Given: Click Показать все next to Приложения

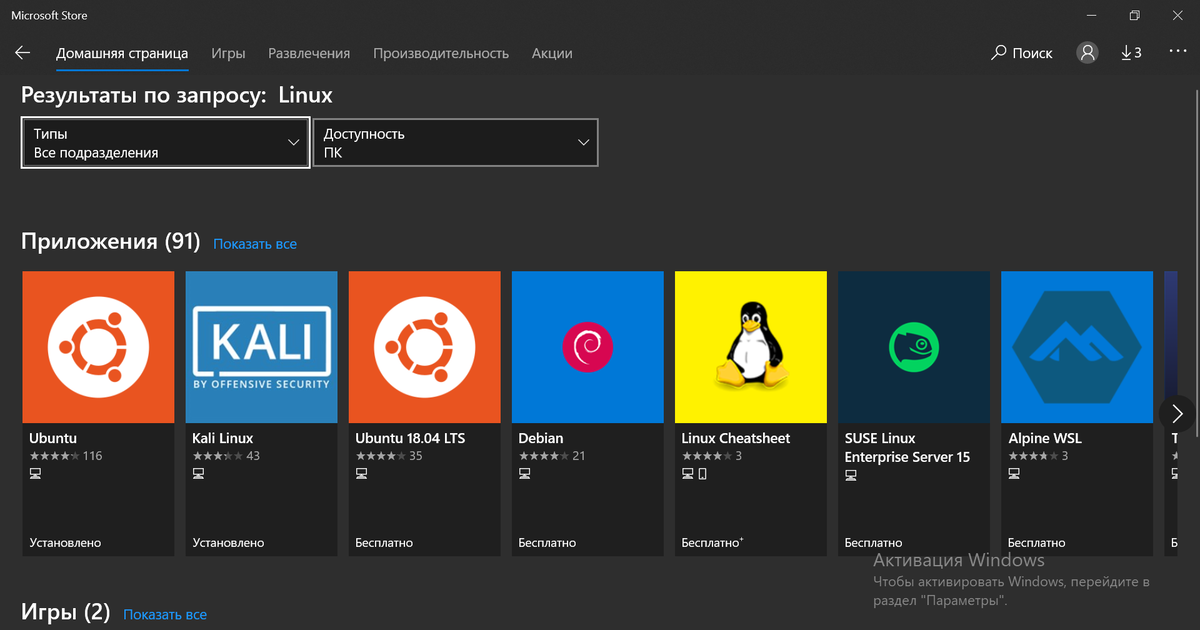Looking at the screenshot, I should tap(255, 244).
